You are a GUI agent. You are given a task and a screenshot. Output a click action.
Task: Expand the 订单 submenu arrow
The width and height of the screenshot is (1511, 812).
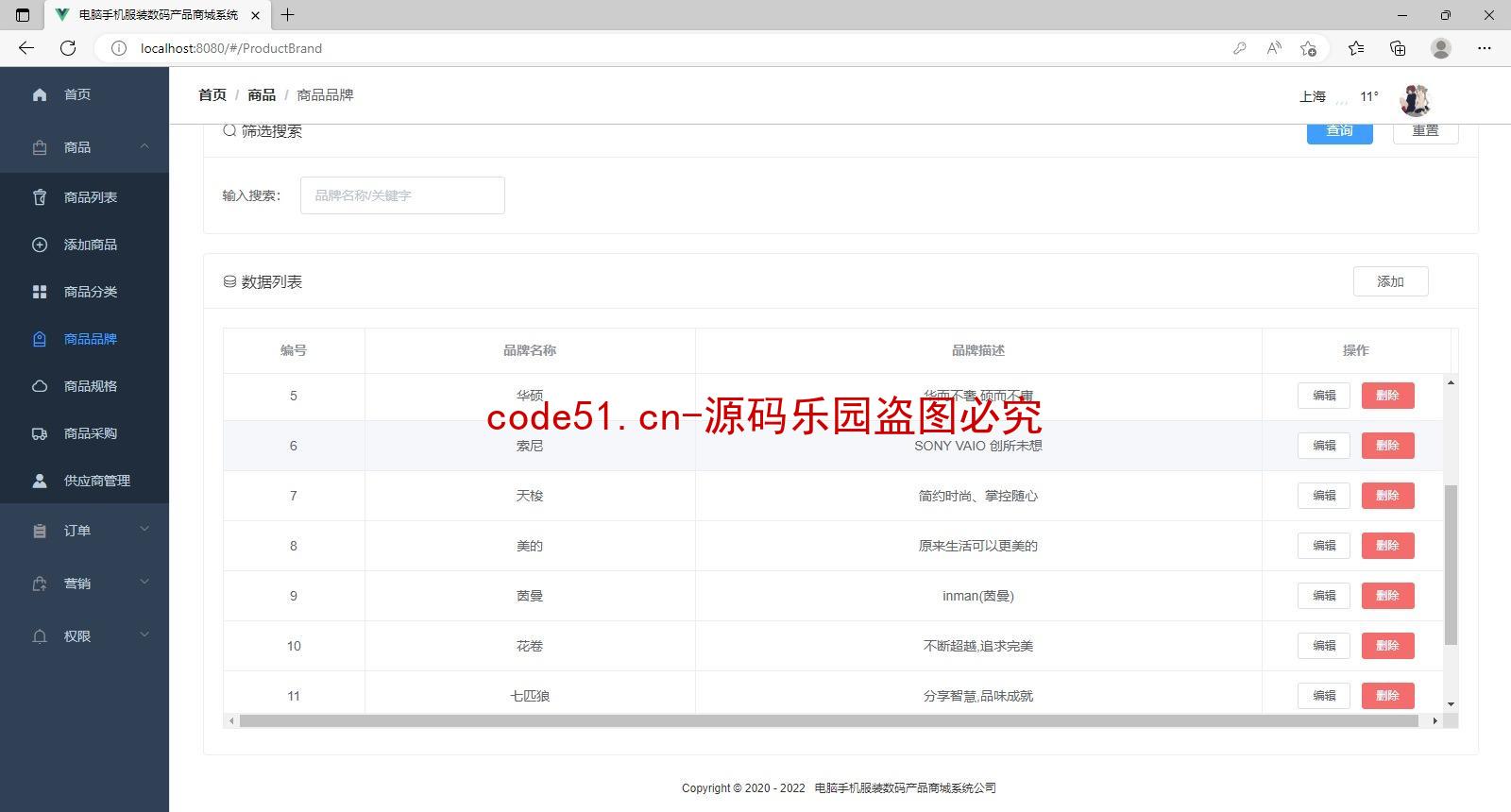pyautogui.click(x=144, y=530)
